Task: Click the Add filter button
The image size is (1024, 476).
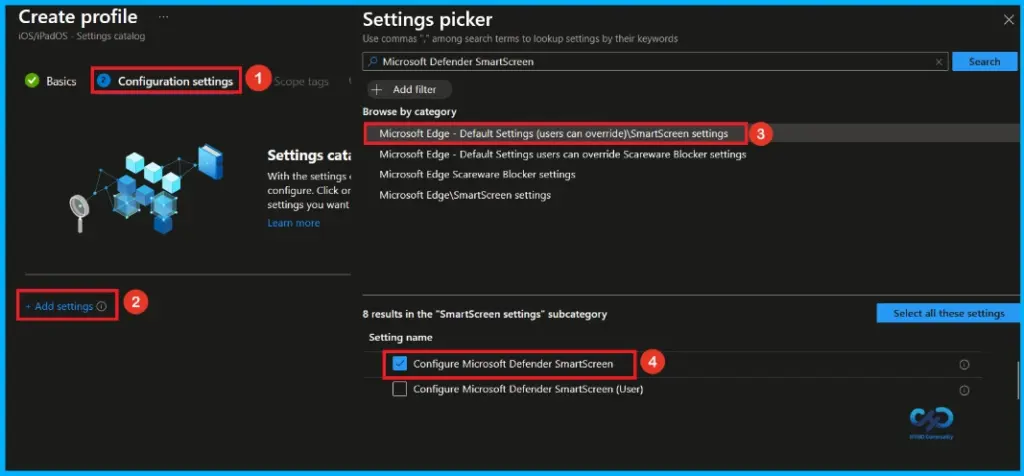Action: pyautogui.click(x=409, y=89)
